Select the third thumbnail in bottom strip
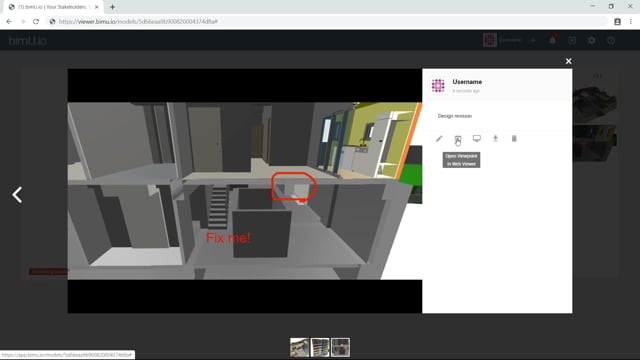This screenshot has height=360, width=640. click(x=340, y=347)
